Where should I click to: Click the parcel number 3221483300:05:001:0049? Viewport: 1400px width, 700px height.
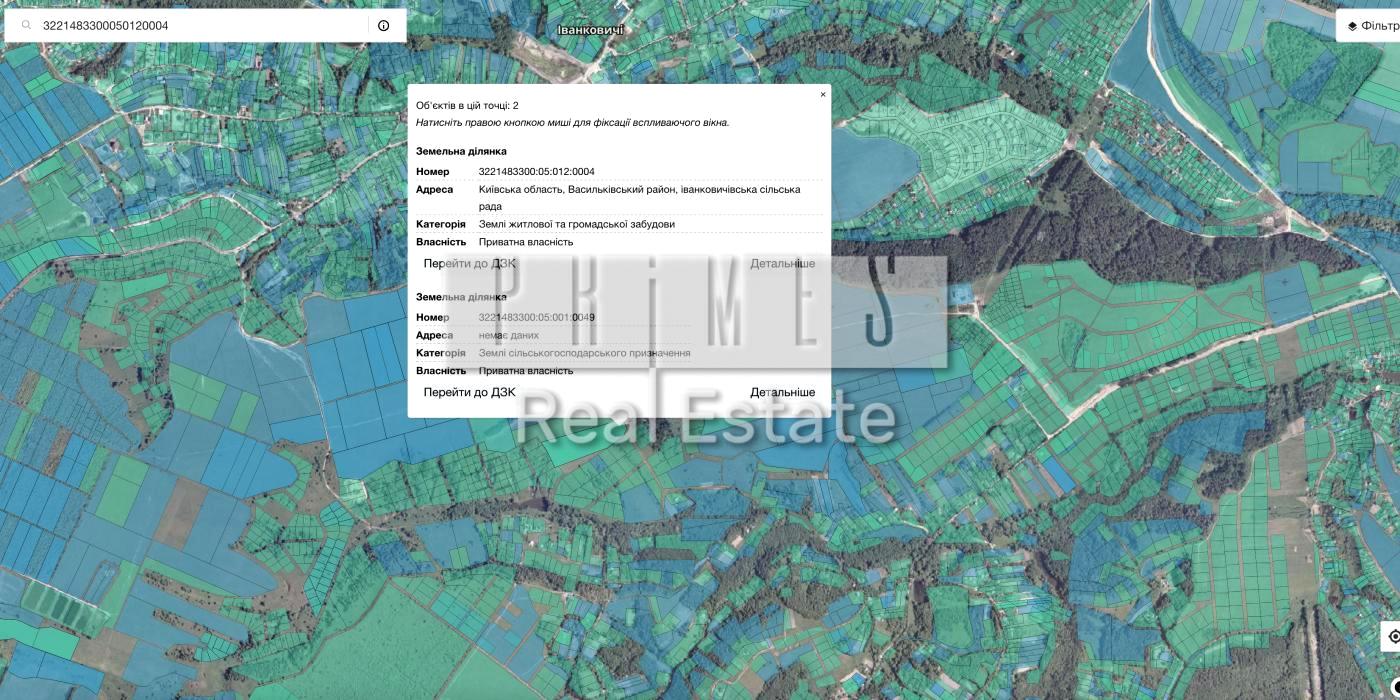536,317
